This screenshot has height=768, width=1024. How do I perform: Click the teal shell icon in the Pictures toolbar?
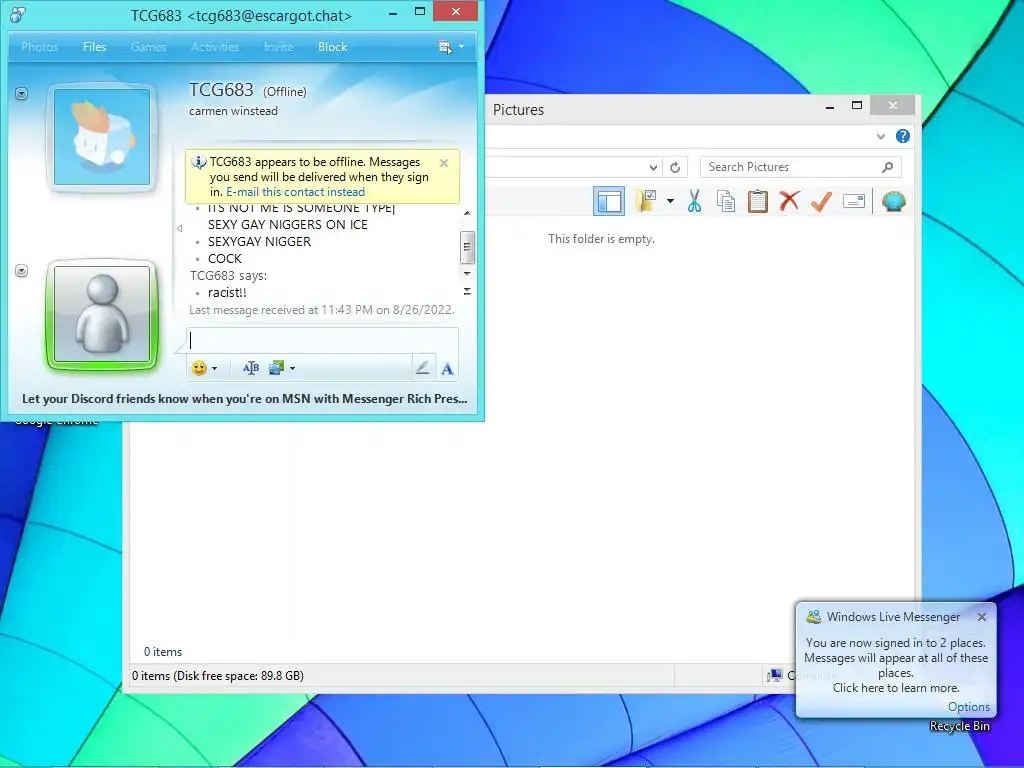tap(893, 201)
